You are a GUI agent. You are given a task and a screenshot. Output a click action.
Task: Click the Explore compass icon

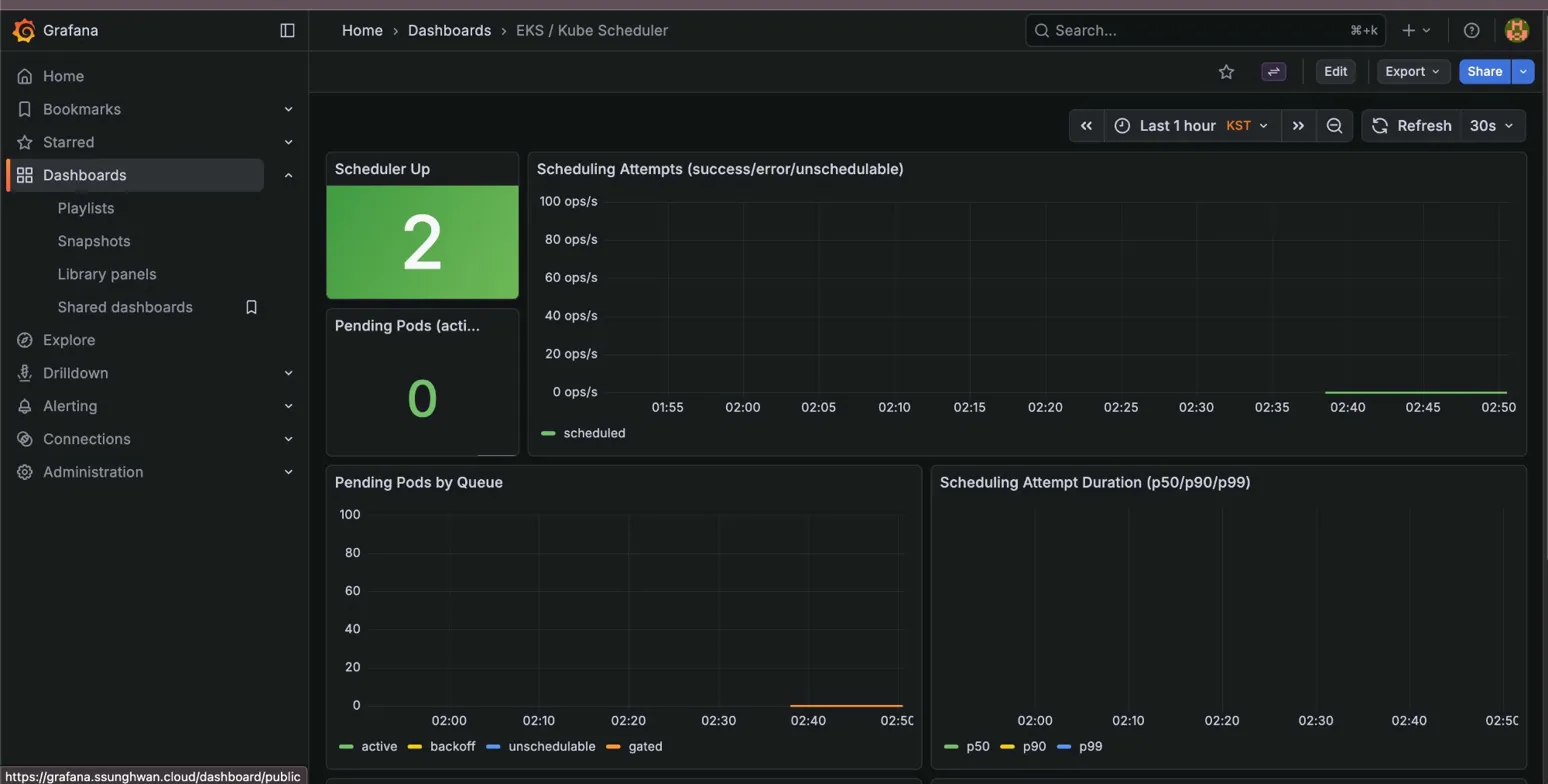[x=25, y=340]
